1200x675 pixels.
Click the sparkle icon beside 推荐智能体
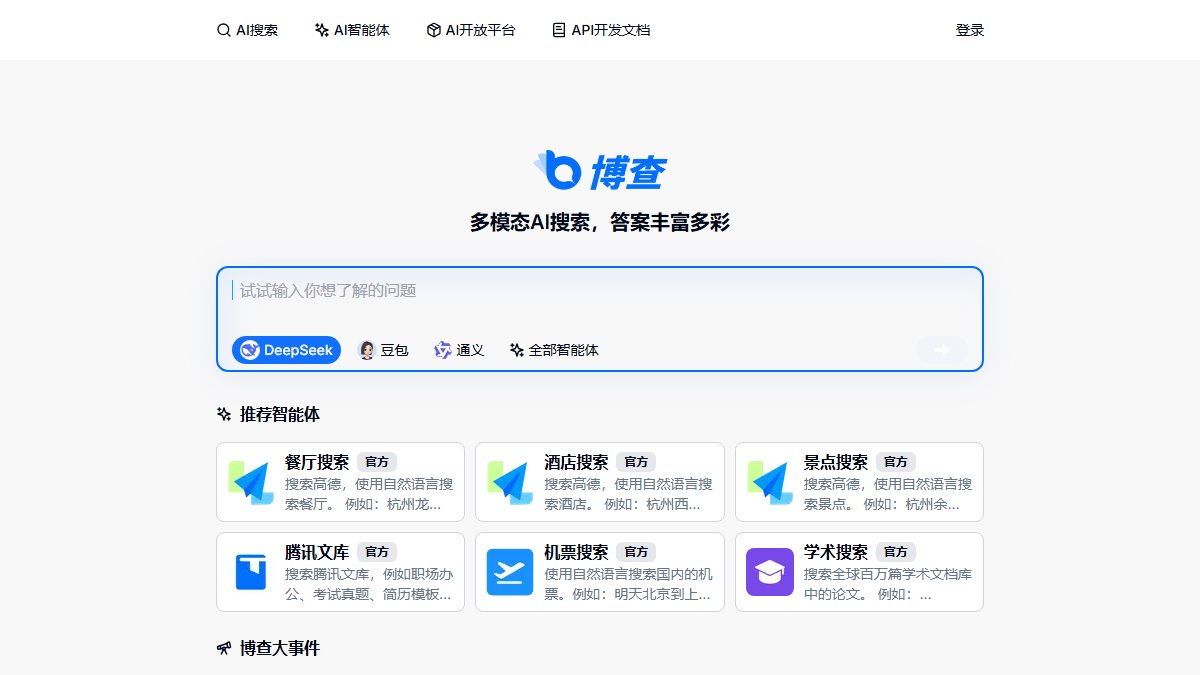224,414
